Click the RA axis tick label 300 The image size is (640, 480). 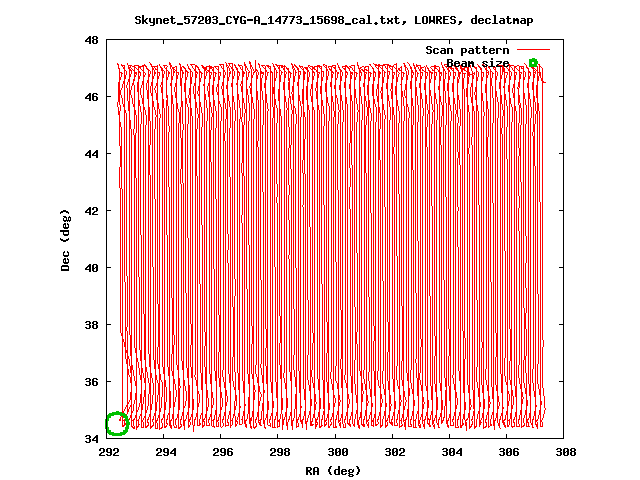pos(338,452)
